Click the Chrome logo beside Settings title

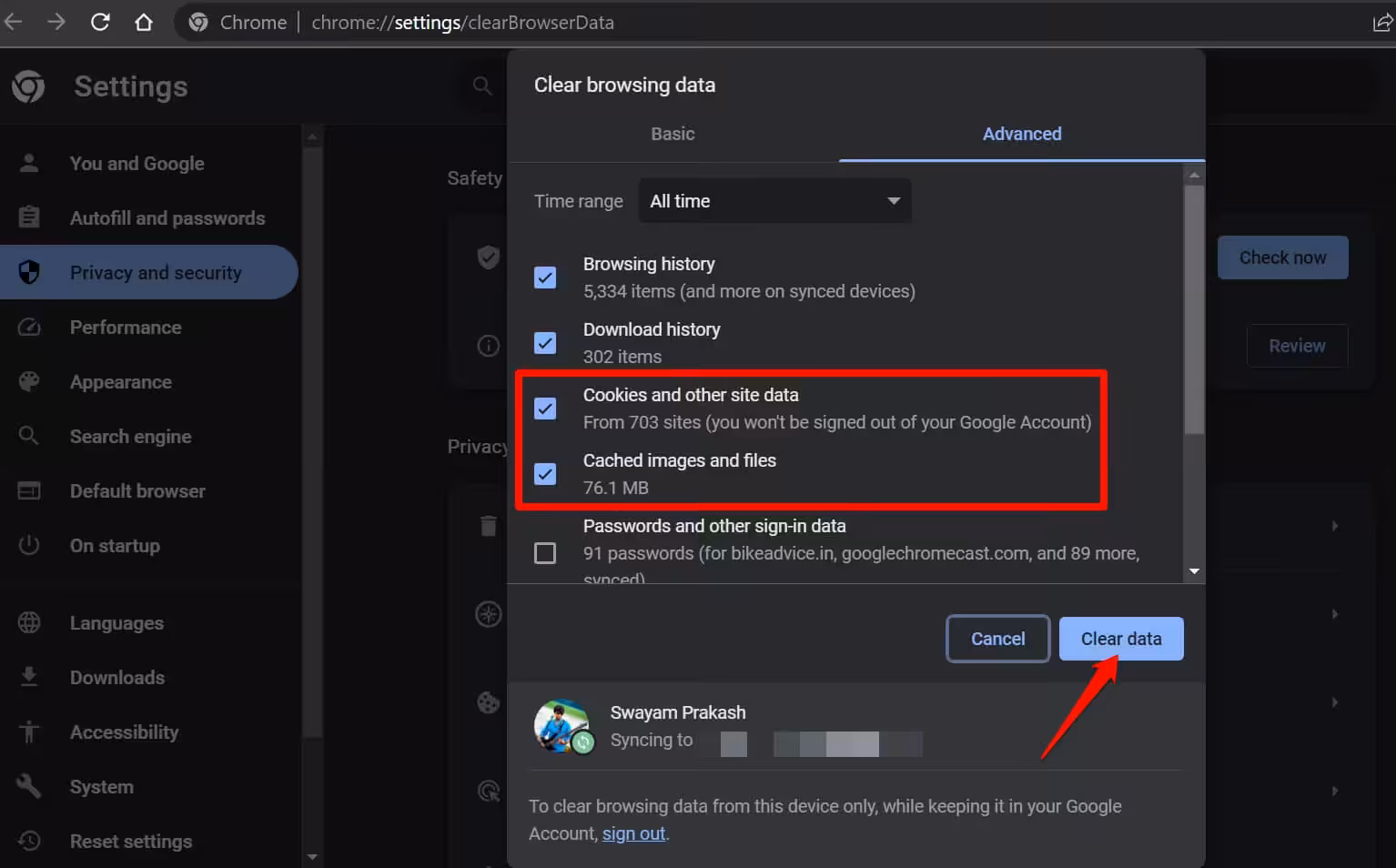pos(28,86)
